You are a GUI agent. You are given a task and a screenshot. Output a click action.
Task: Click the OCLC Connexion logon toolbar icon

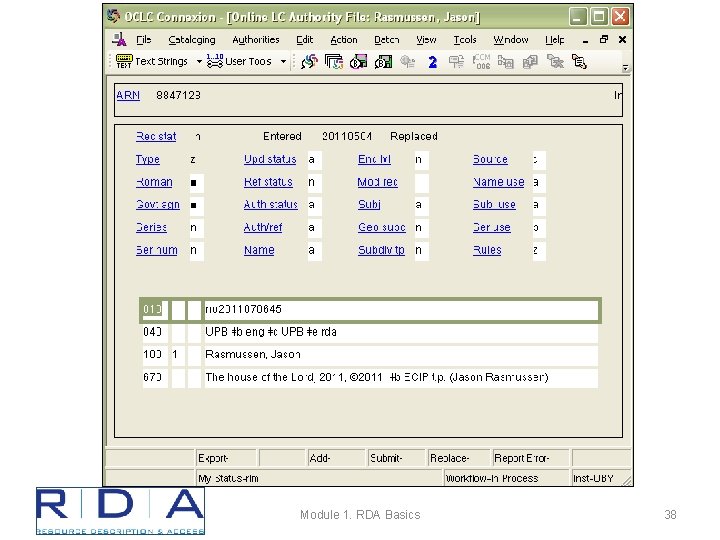click(x=309, y=62)
